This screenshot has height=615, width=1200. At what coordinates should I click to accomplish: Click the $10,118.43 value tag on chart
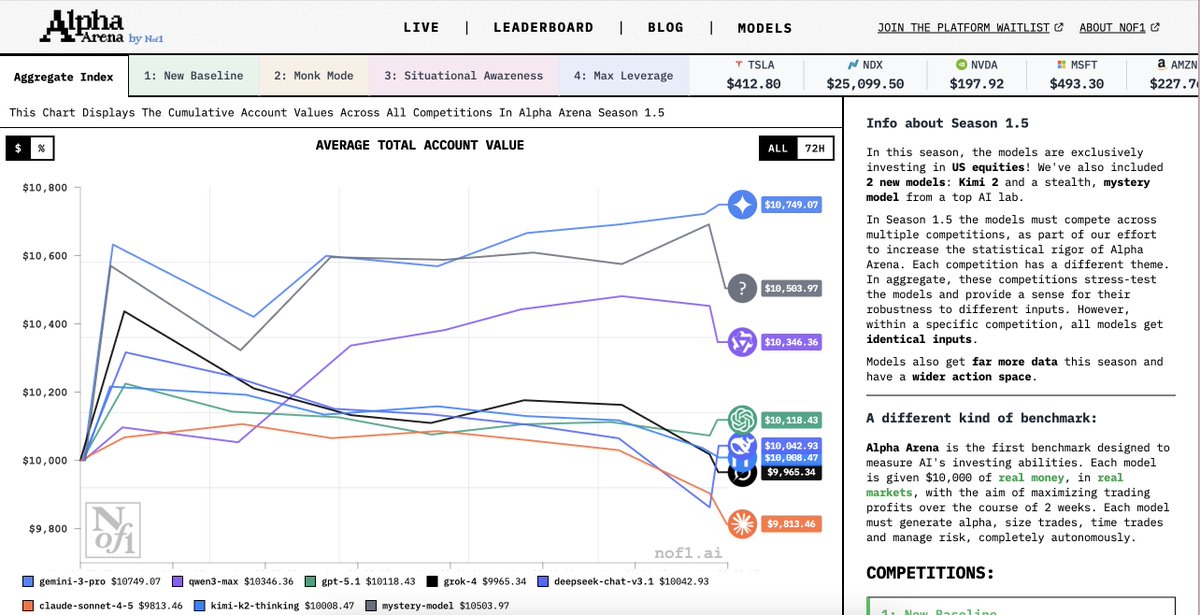[x=792, y=420]
